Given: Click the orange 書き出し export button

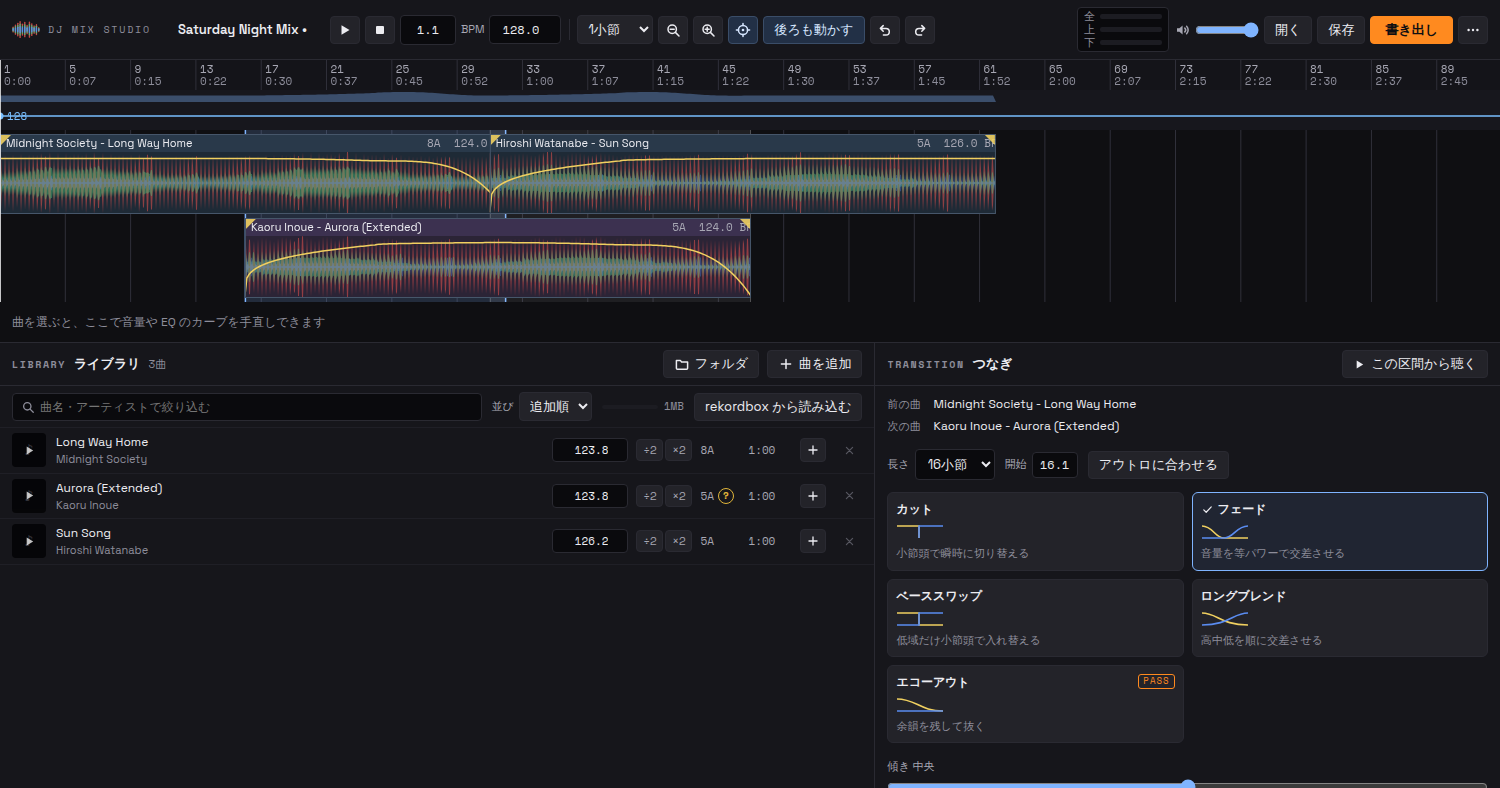Looking at the screenshot, I should tap(1411, 30).
